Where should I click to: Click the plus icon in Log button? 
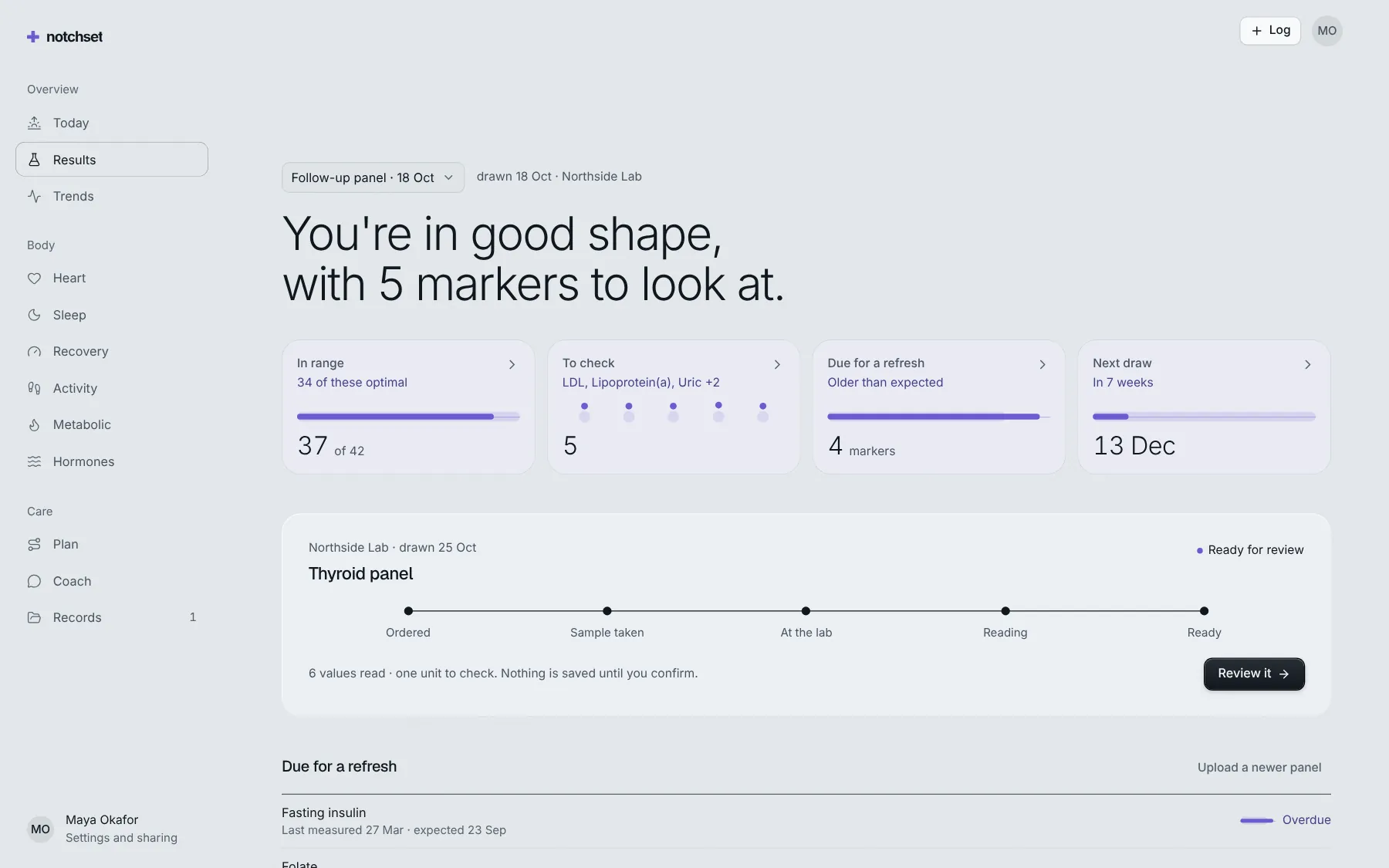[x=1256, y=31]
